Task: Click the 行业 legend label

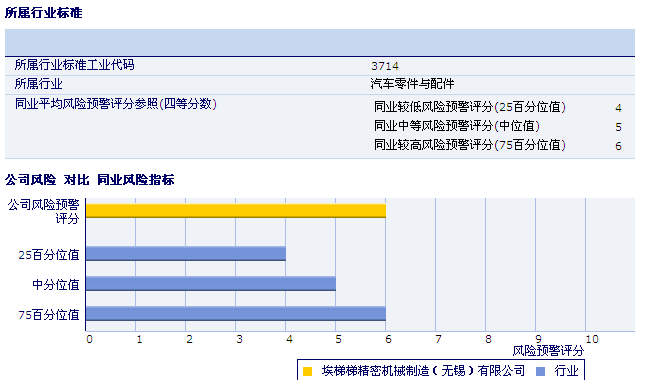Action: tap(567, 371)
